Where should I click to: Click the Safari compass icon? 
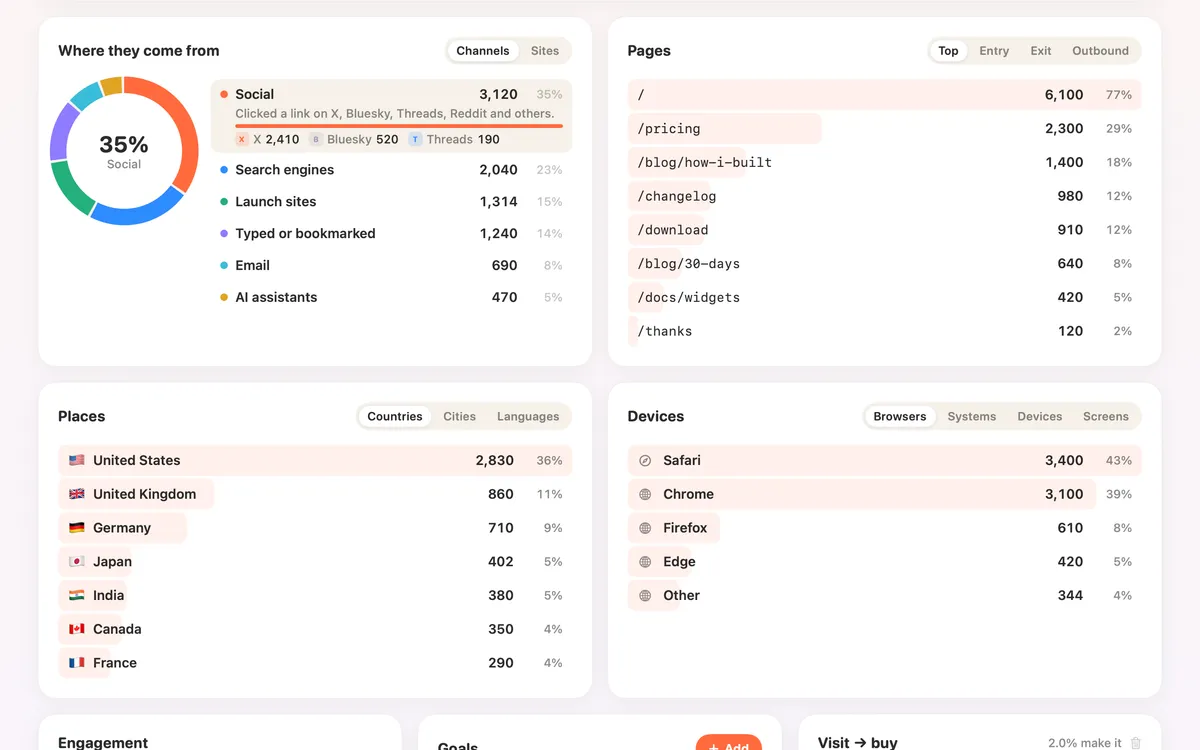[x=645, y=461]
